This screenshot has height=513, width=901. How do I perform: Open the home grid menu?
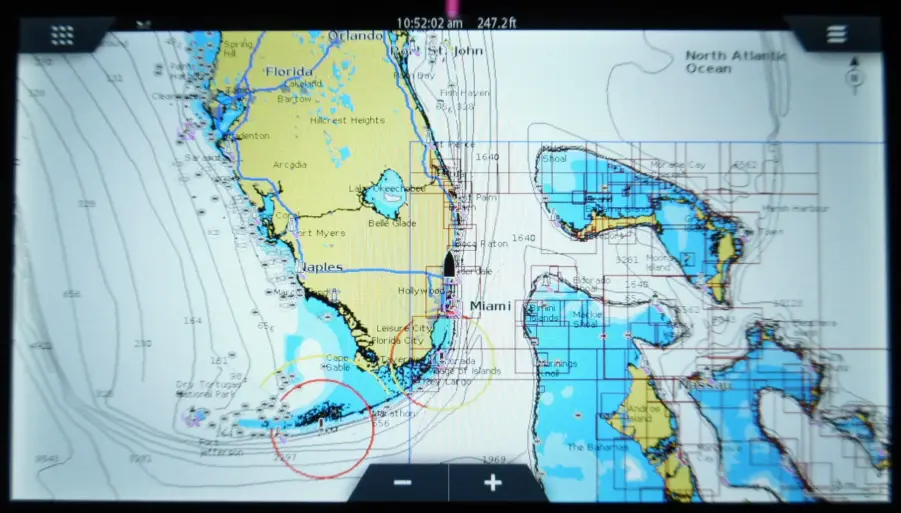(x=62, y=35)
